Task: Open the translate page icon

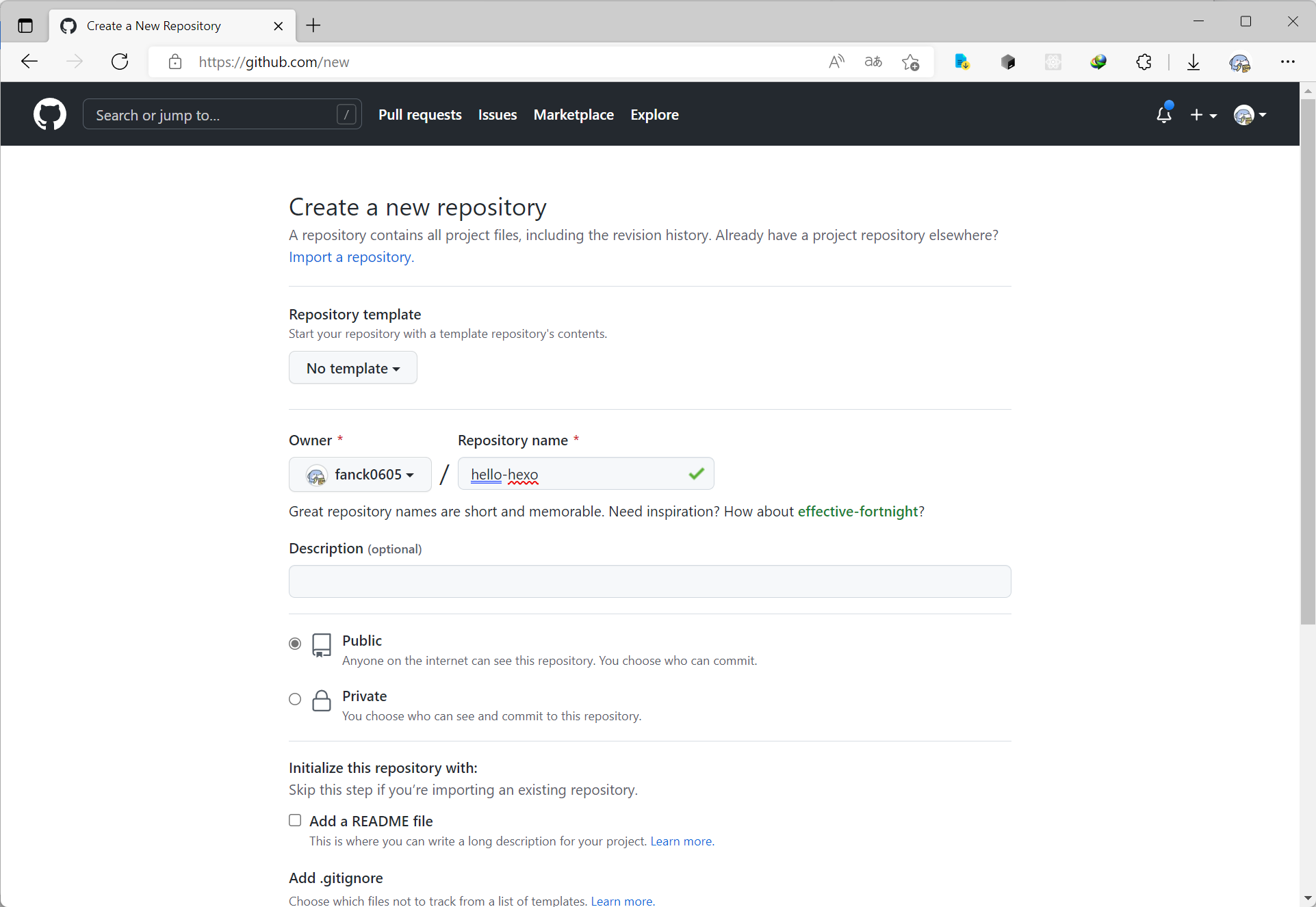Action: coord(873,62)
